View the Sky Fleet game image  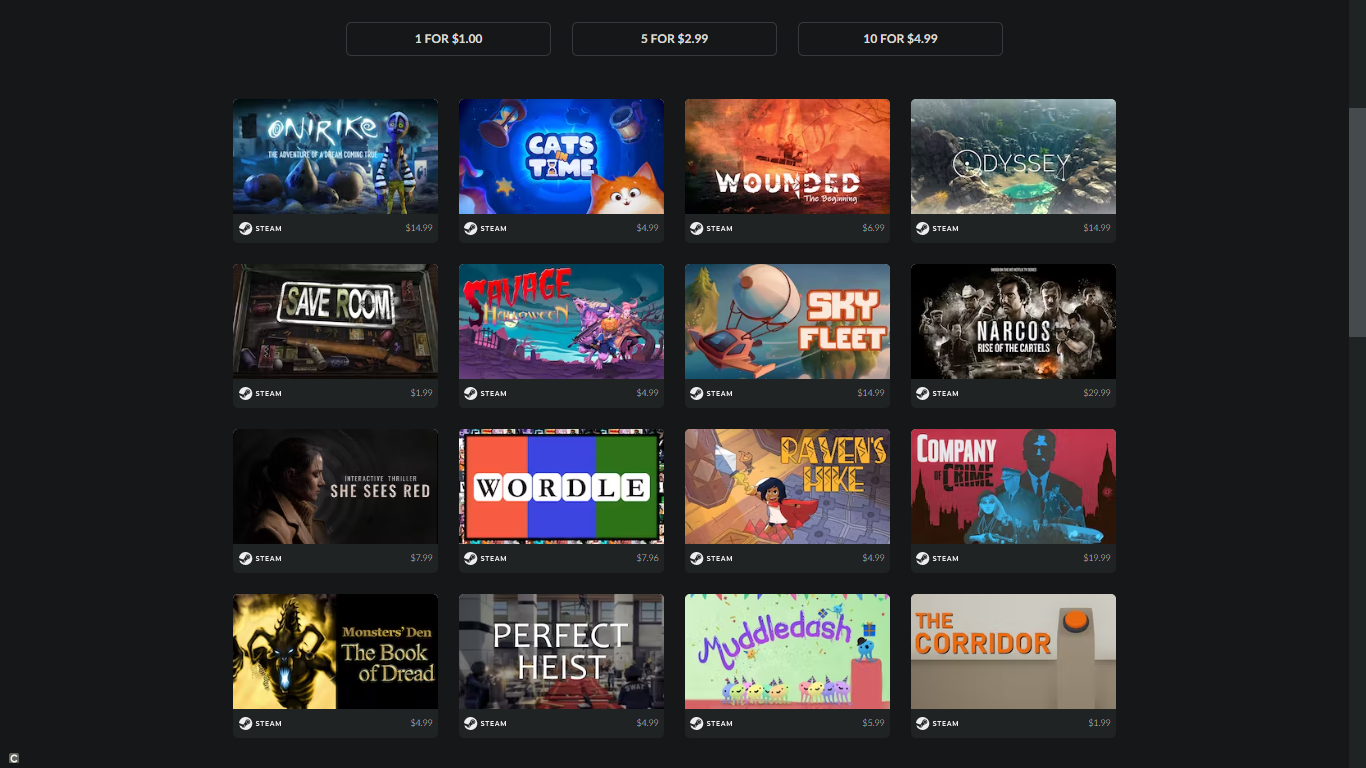pyautogui.click(x=787, y=321)
